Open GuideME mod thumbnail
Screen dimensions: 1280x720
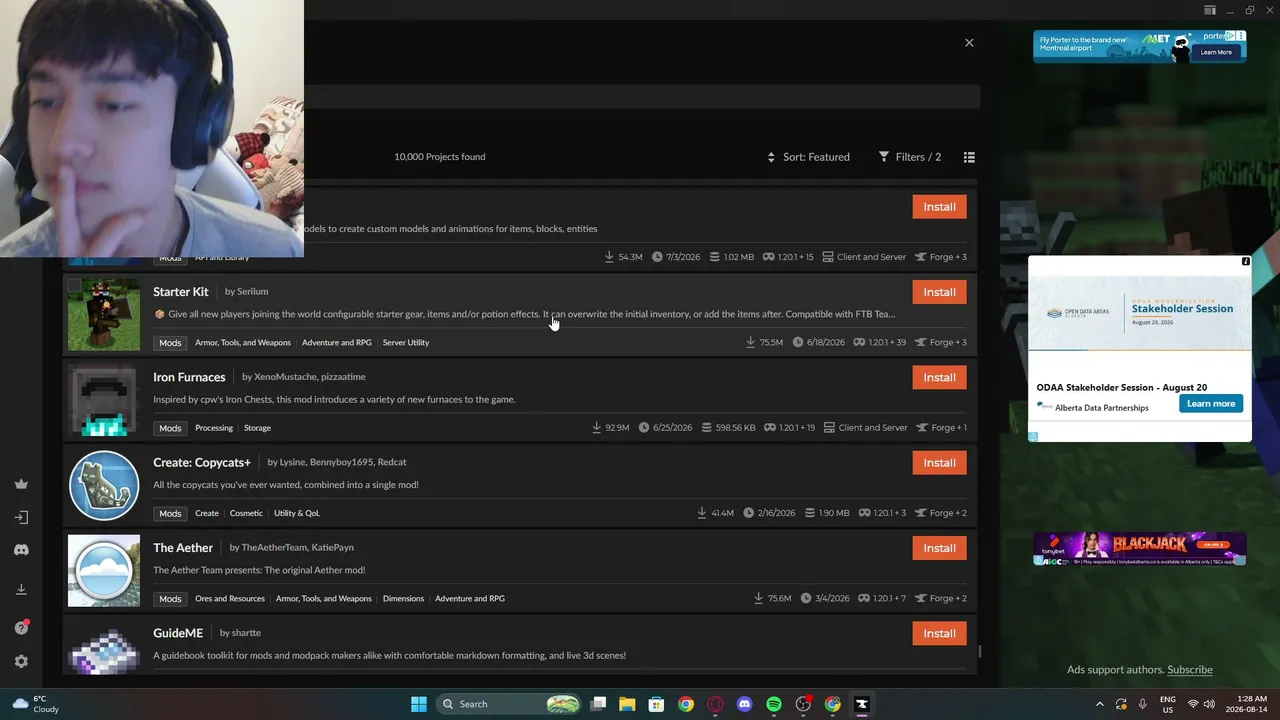pos(104,648)
